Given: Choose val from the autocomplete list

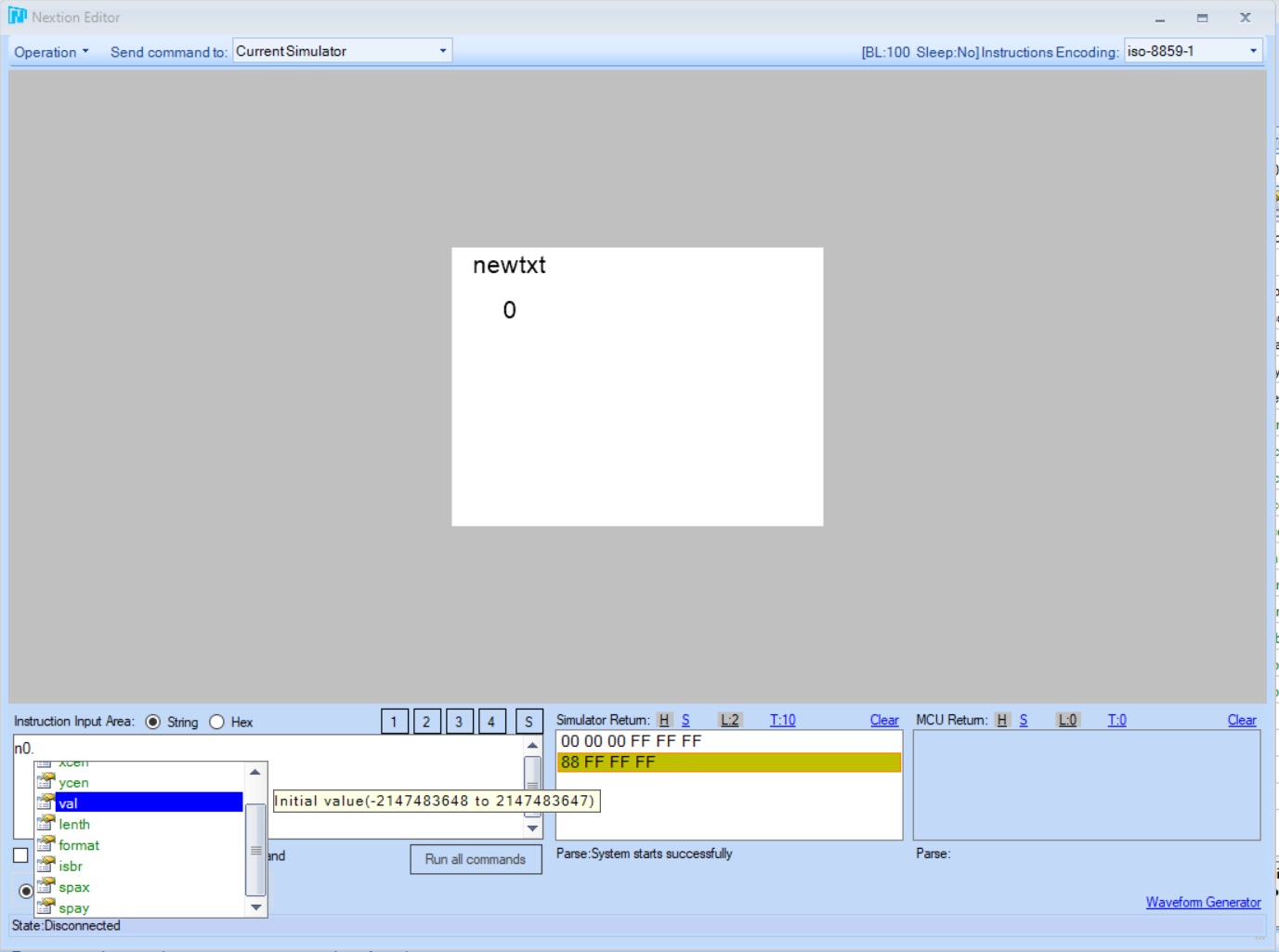Looking at the screenshot, I should (68, 803).
